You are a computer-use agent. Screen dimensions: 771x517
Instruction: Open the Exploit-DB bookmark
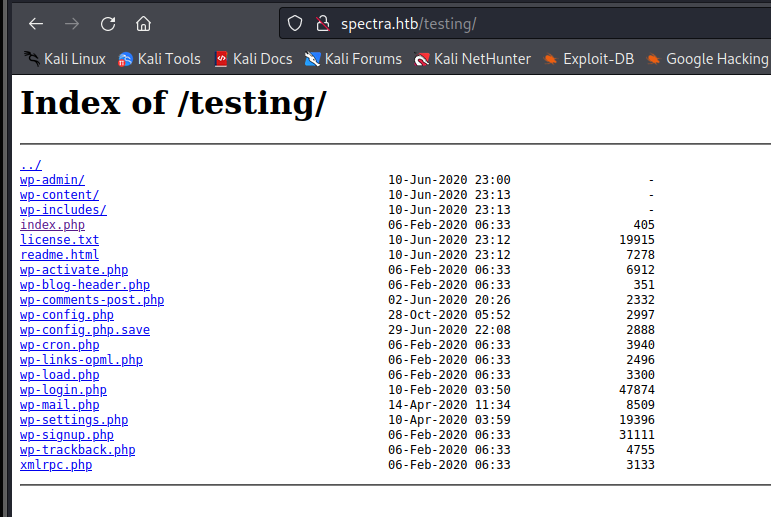tap(589, 59)
